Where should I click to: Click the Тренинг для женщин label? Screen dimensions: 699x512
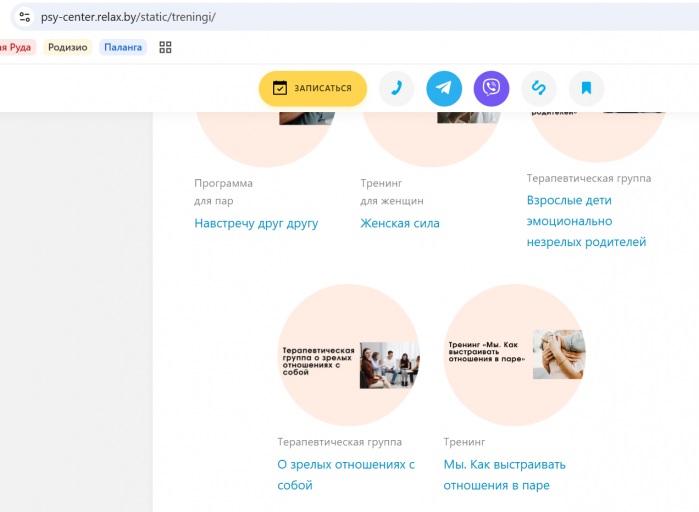(x=392, y=192)
